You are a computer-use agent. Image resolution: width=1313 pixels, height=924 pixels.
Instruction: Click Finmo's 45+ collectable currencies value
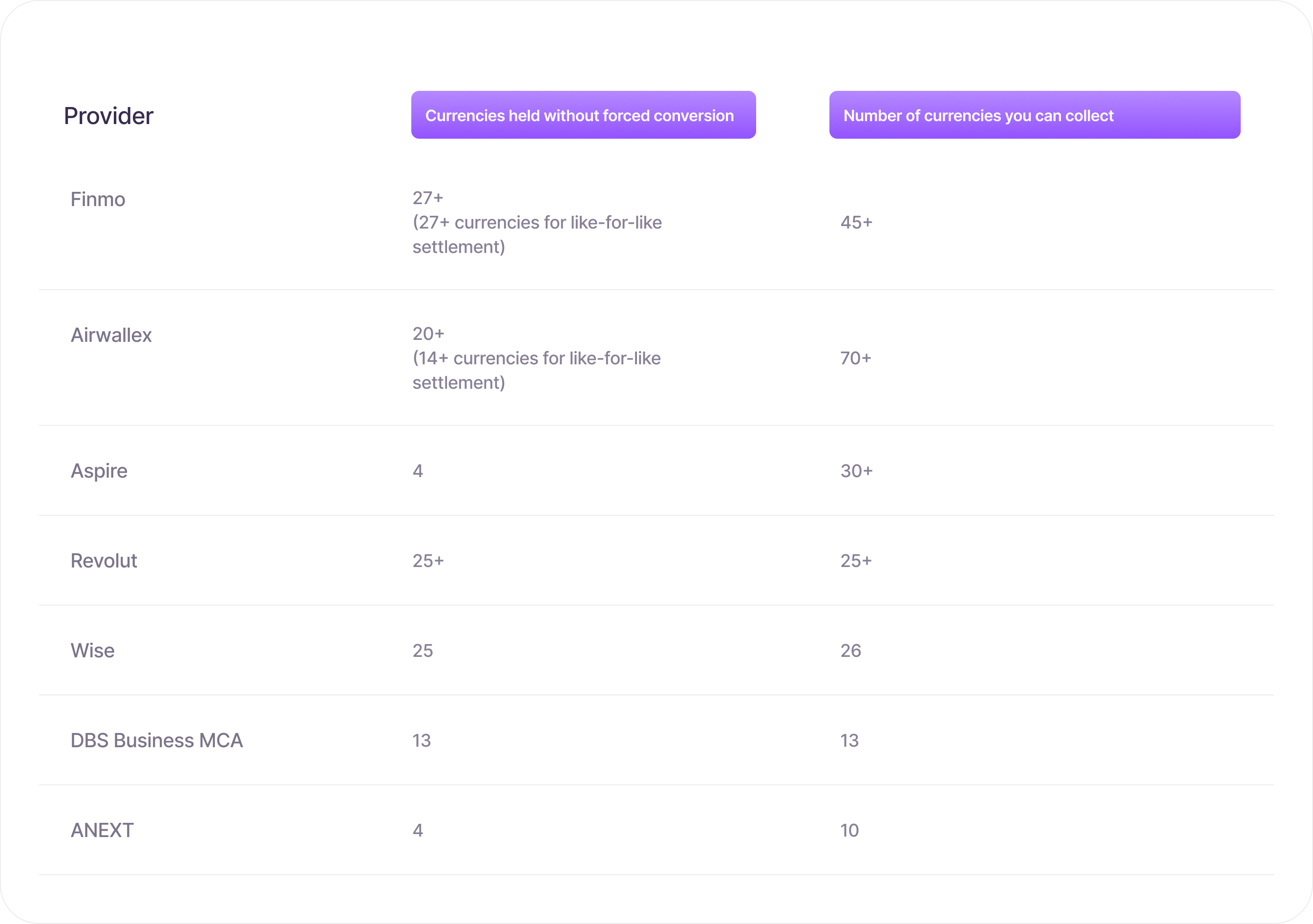click(x=856, y=222)
